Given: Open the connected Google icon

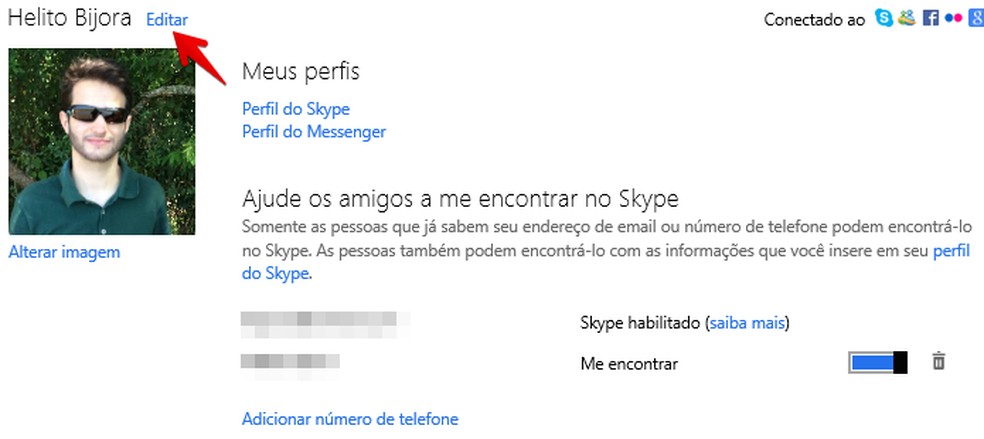Looking at the screenshot, I should coord(976,18).
